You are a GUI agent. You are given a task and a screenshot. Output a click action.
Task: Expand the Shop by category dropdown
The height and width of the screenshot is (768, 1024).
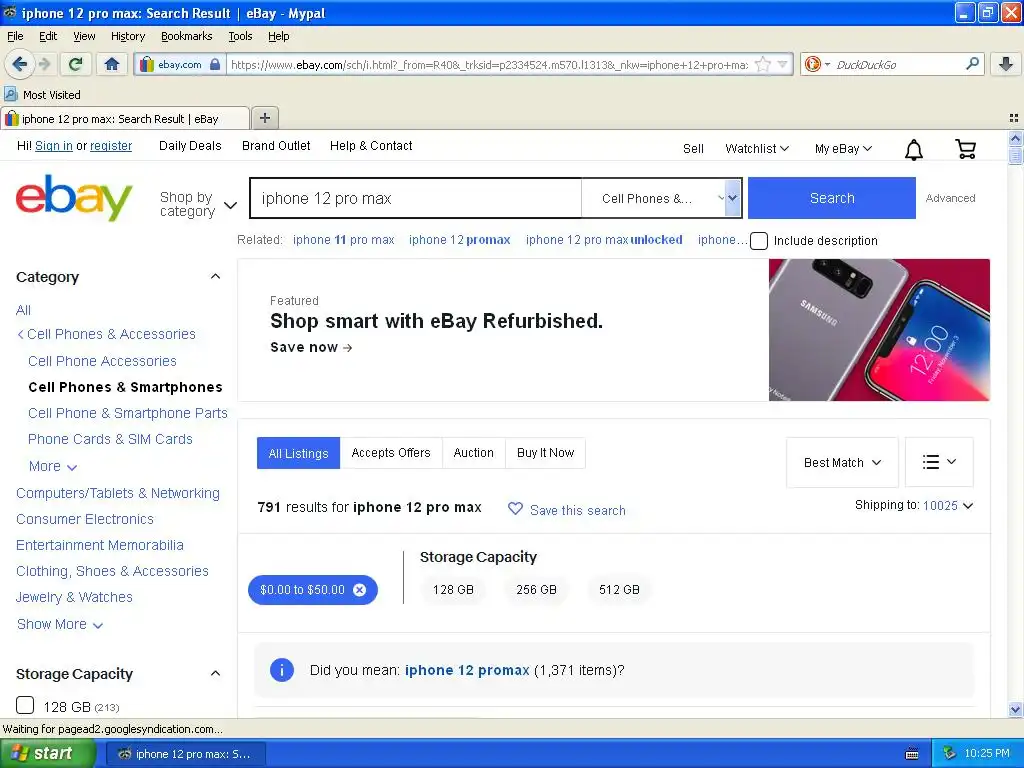click(x=198, y=204)
